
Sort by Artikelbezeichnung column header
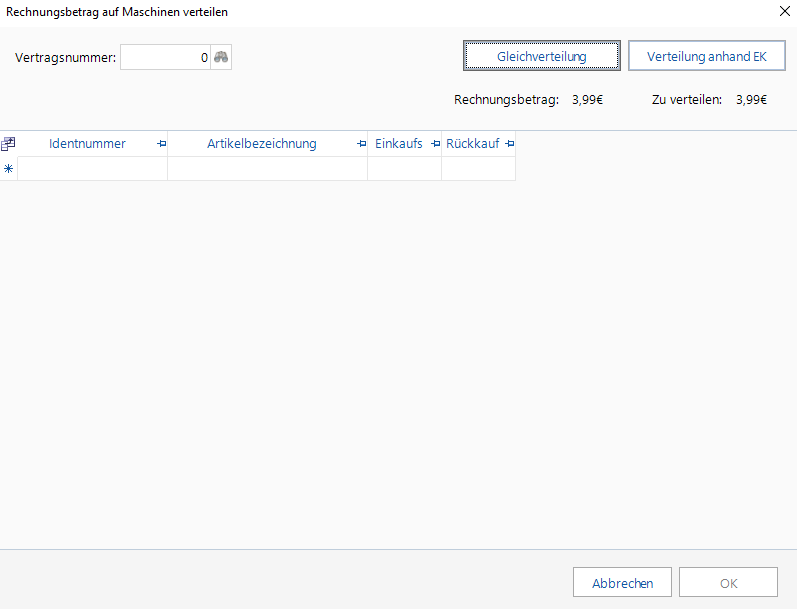(x=261, y=144)
